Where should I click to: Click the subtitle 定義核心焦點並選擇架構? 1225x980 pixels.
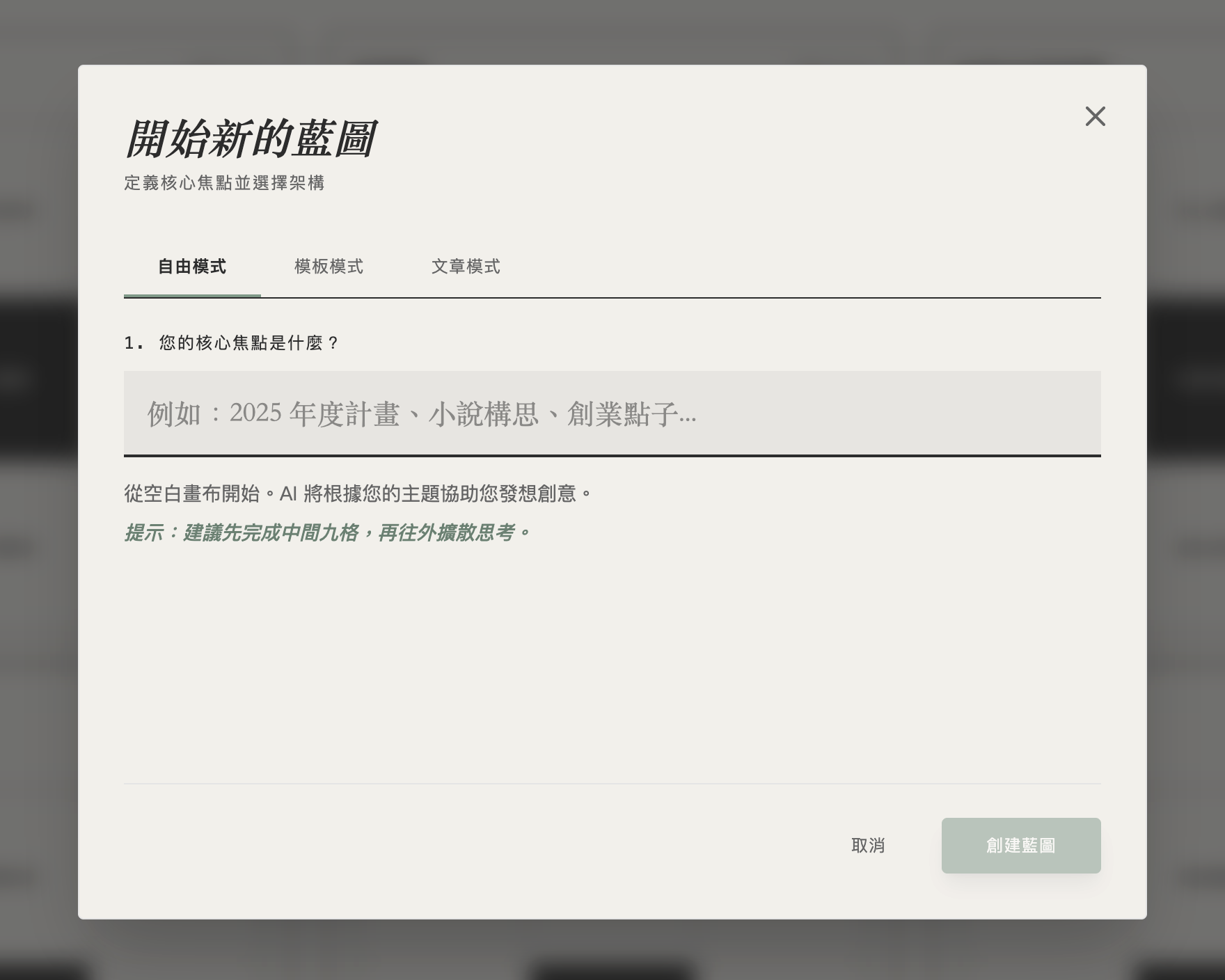(x=224, y=183)
